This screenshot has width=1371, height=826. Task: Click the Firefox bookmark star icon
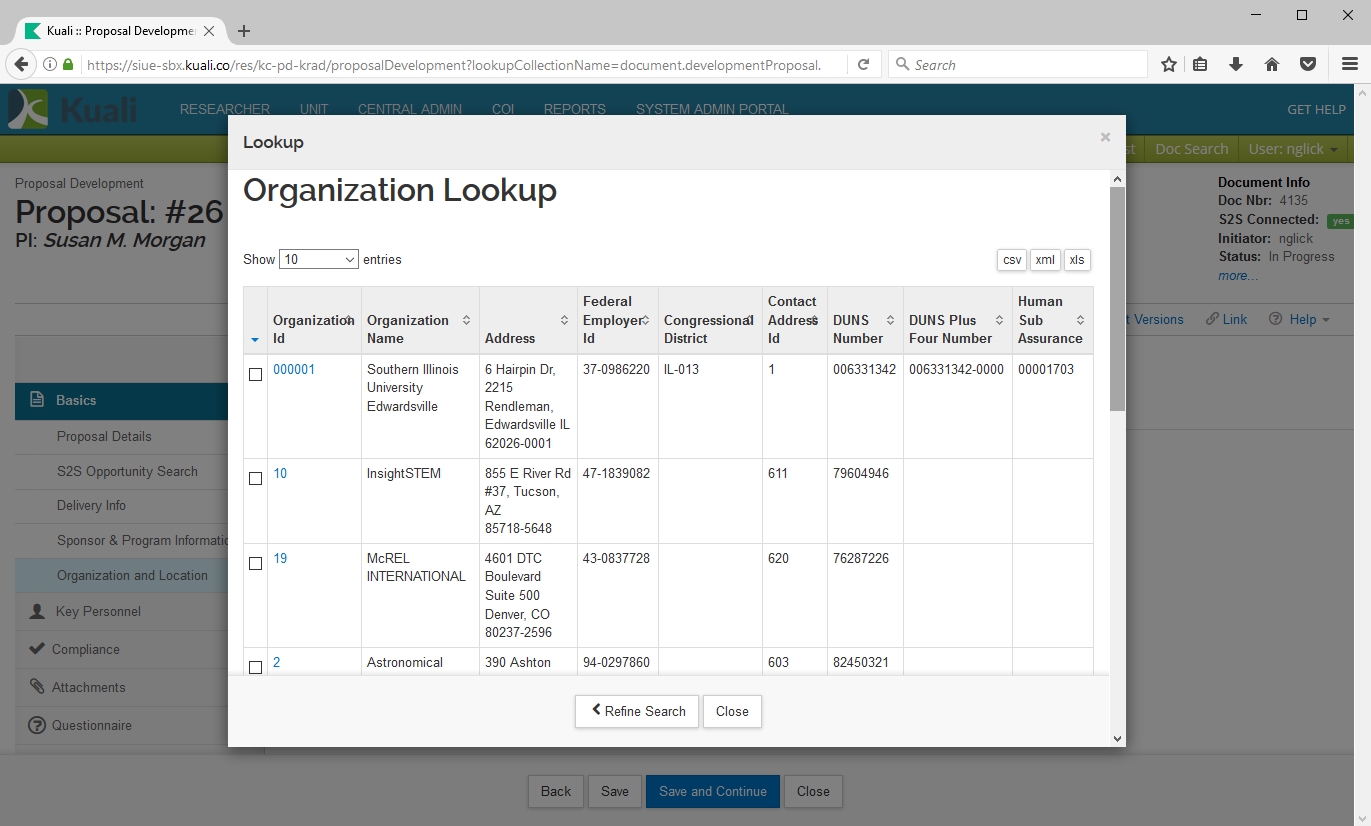[x=1168, y=65]
